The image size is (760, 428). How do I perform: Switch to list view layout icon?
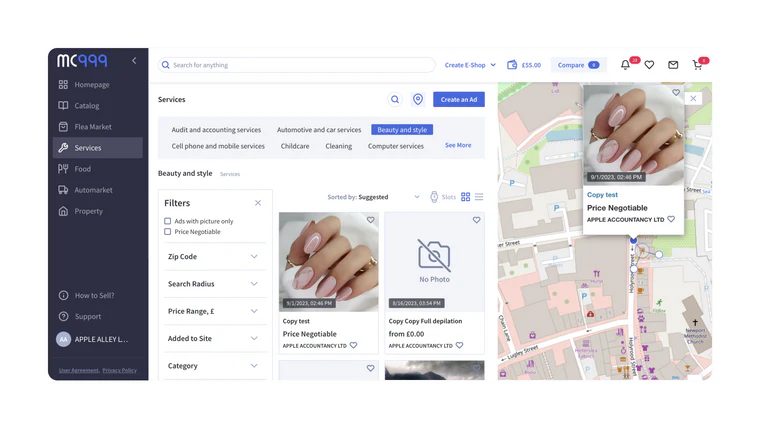(479, 197)
